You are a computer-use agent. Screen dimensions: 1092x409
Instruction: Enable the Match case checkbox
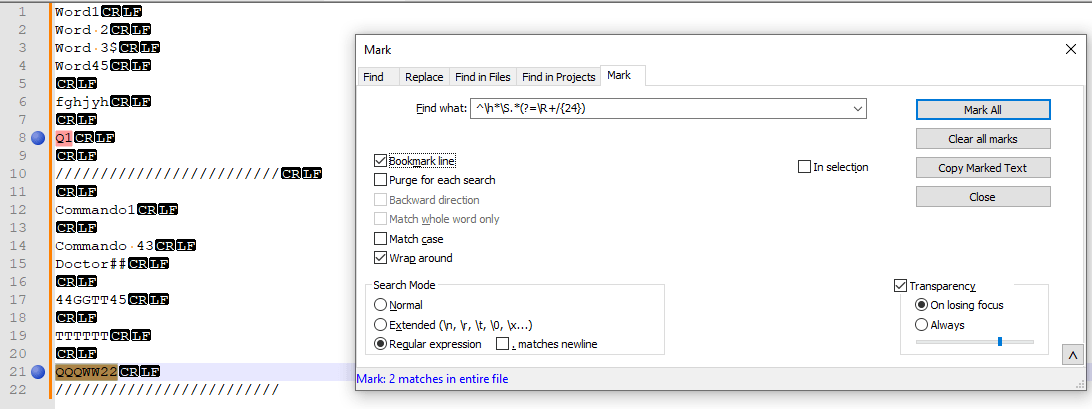tap(380, 239)
